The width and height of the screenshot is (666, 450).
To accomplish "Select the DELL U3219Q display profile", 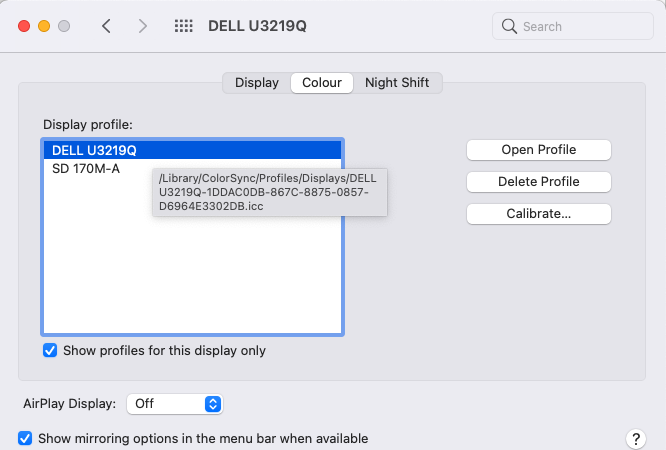I will pyautogui.click(x=94, y=150).
